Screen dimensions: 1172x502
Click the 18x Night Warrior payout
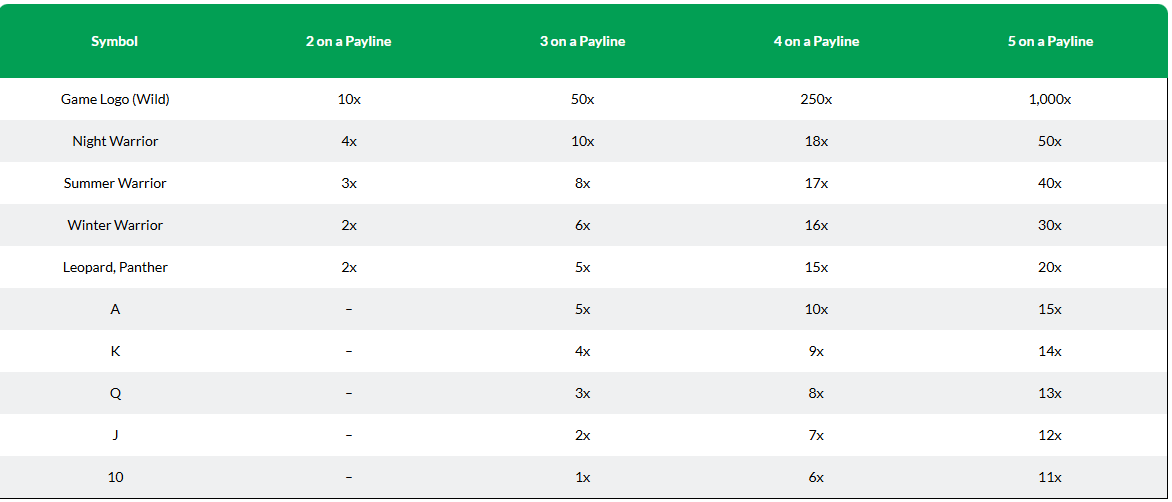(816, 141)
